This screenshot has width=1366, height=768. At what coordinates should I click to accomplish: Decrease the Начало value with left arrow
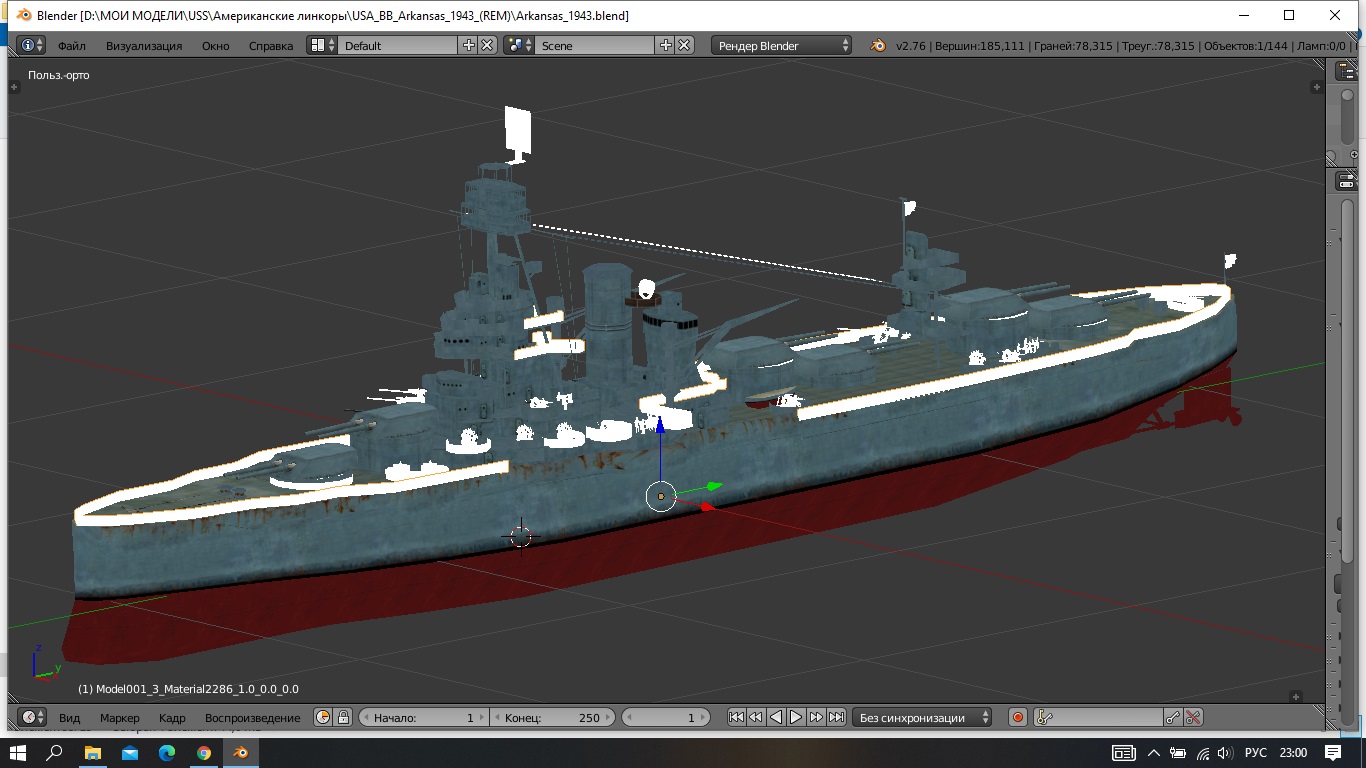[366, 717]
